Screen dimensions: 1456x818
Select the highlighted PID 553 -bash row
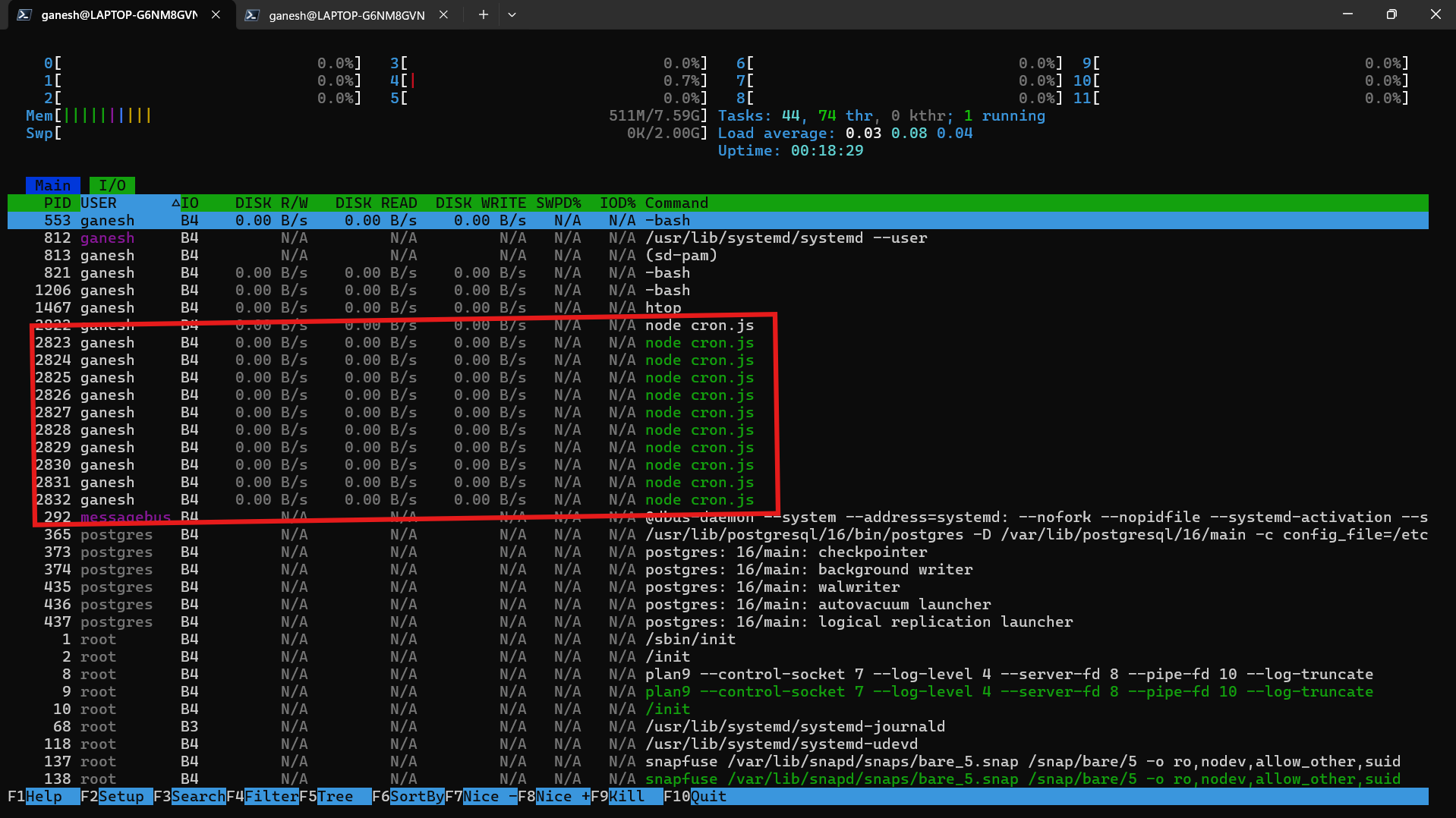pyautogui.click(x=718, y=220)
